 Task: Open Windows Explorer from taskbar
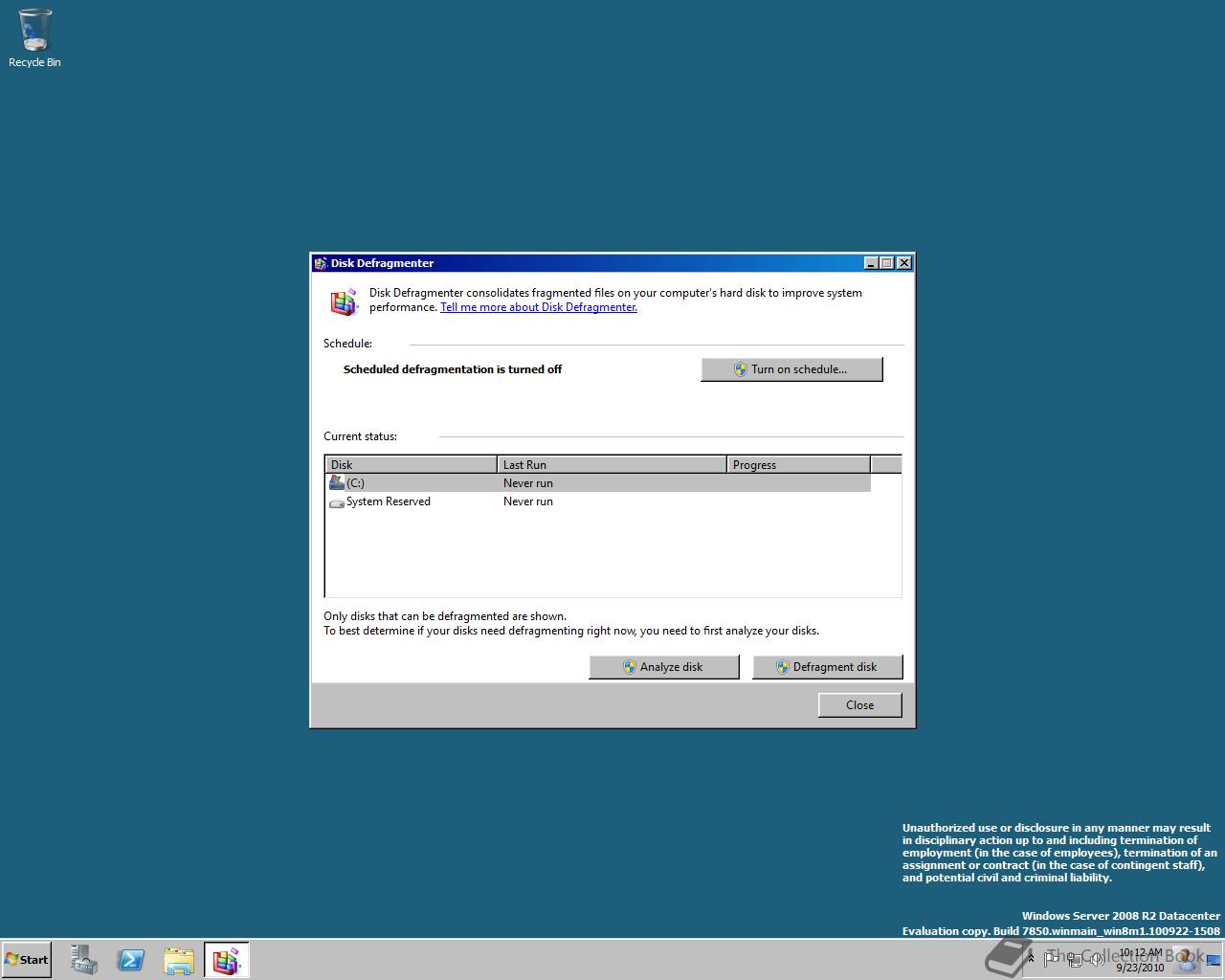tap(179, 960)
